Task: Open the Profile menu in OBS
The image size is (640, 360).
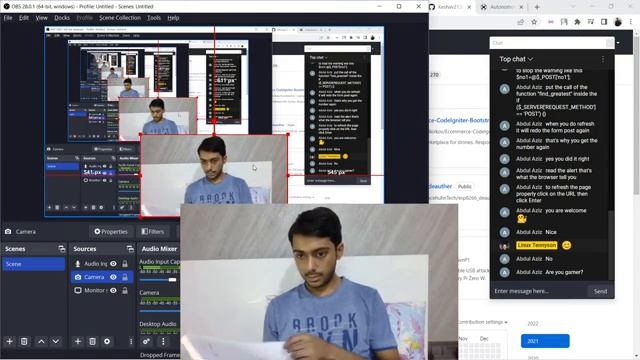Action: 84,18
